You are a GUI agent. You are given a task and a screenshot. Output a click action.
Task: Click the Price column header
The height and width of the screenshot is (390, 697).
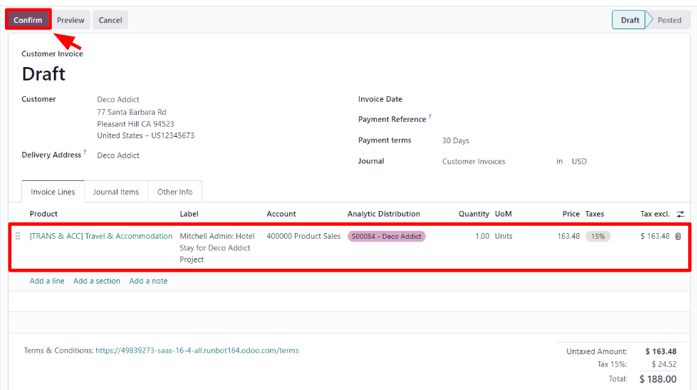click(571, 214)
